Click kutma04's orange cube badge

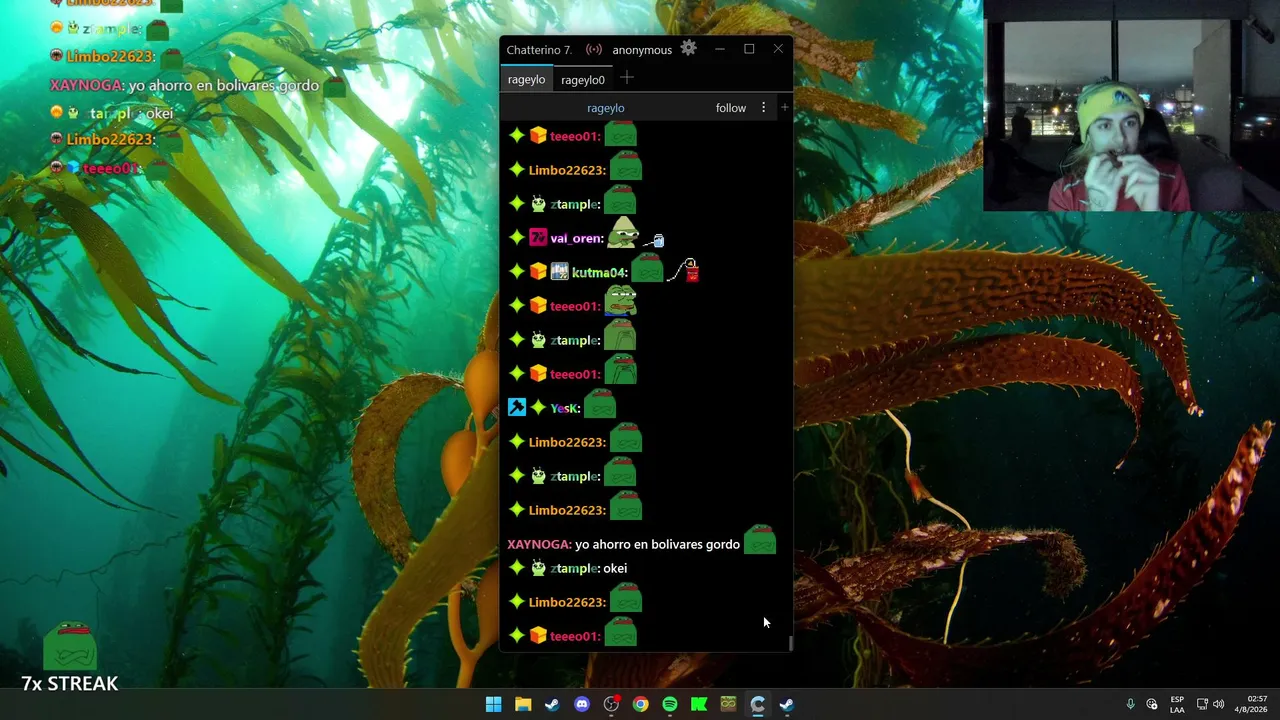coord(538,272)
